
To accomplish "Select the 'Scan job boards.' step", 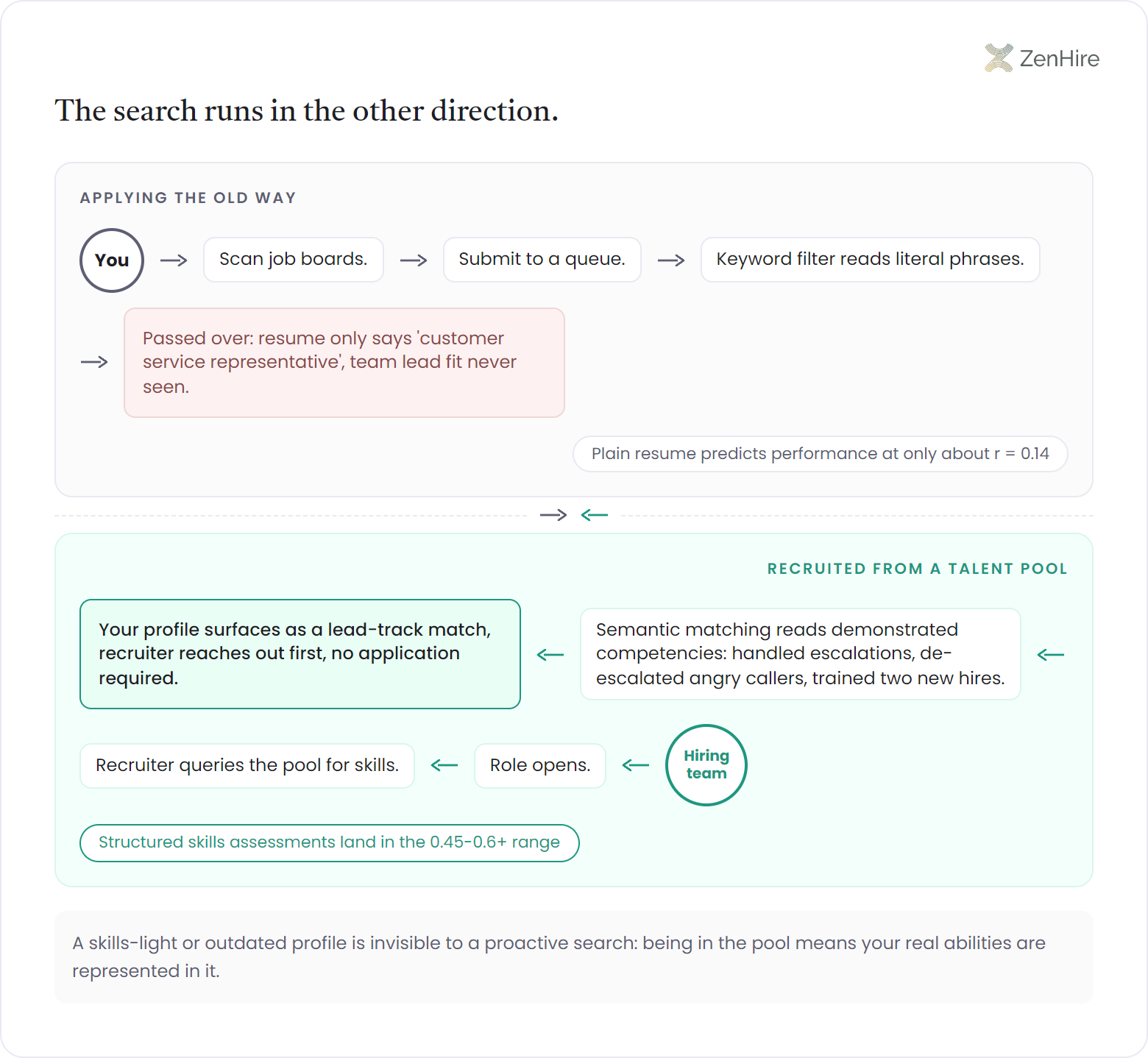I will 294,260.
